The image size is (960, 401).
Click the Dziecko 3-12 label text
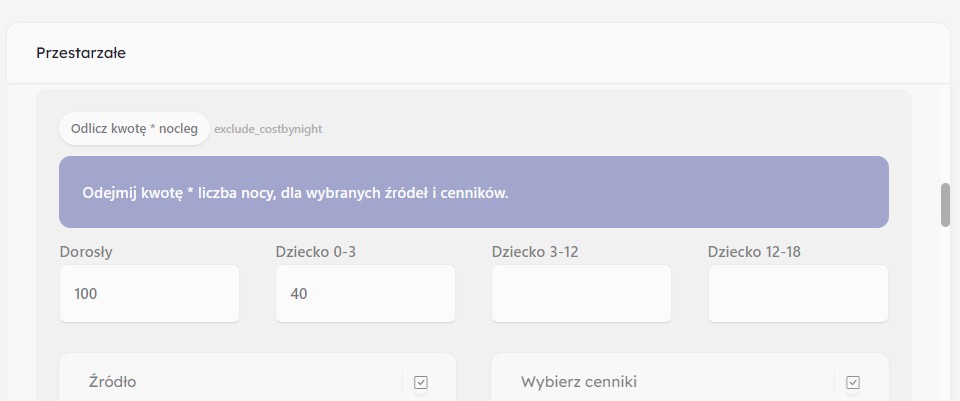pos(535,252)
